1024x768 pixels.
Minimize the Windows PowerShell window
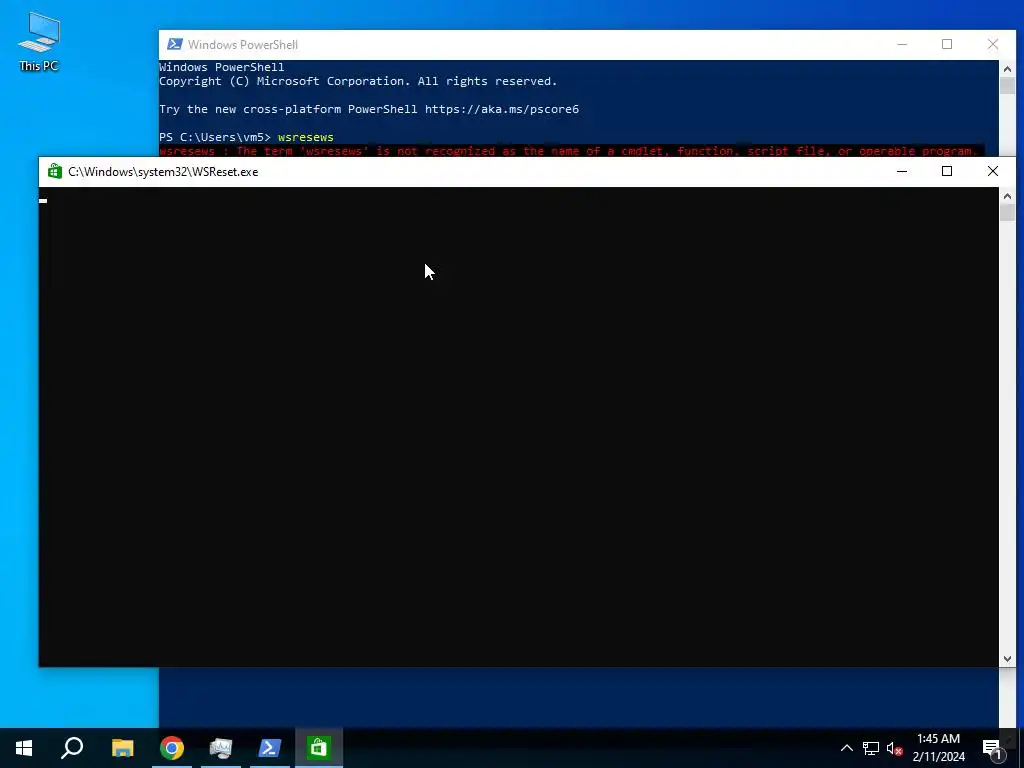pos(902,44)
